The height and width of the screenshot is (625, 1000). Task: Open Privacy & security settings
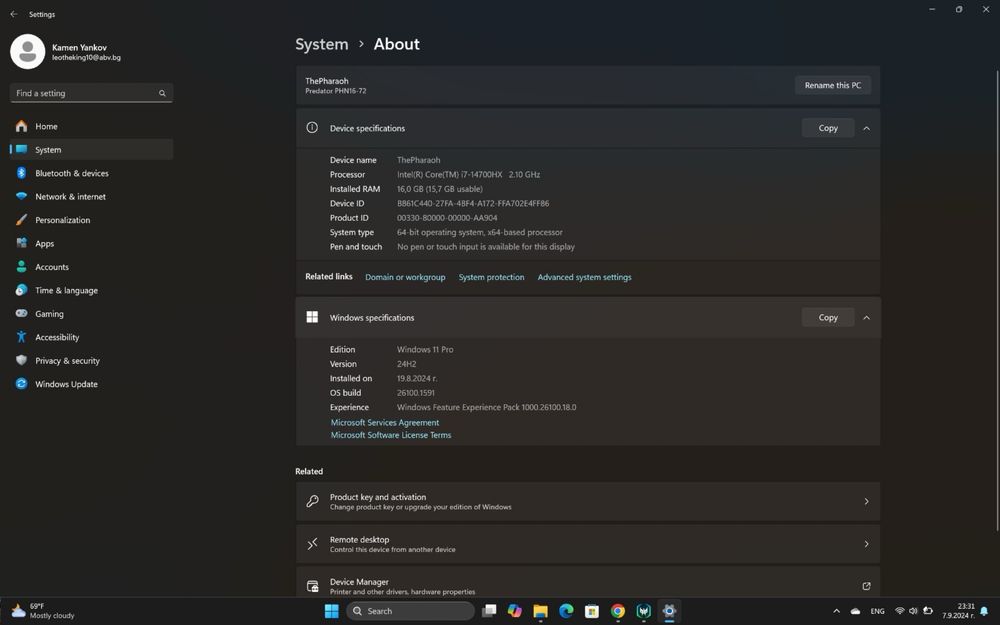click(x=91, y=360)
